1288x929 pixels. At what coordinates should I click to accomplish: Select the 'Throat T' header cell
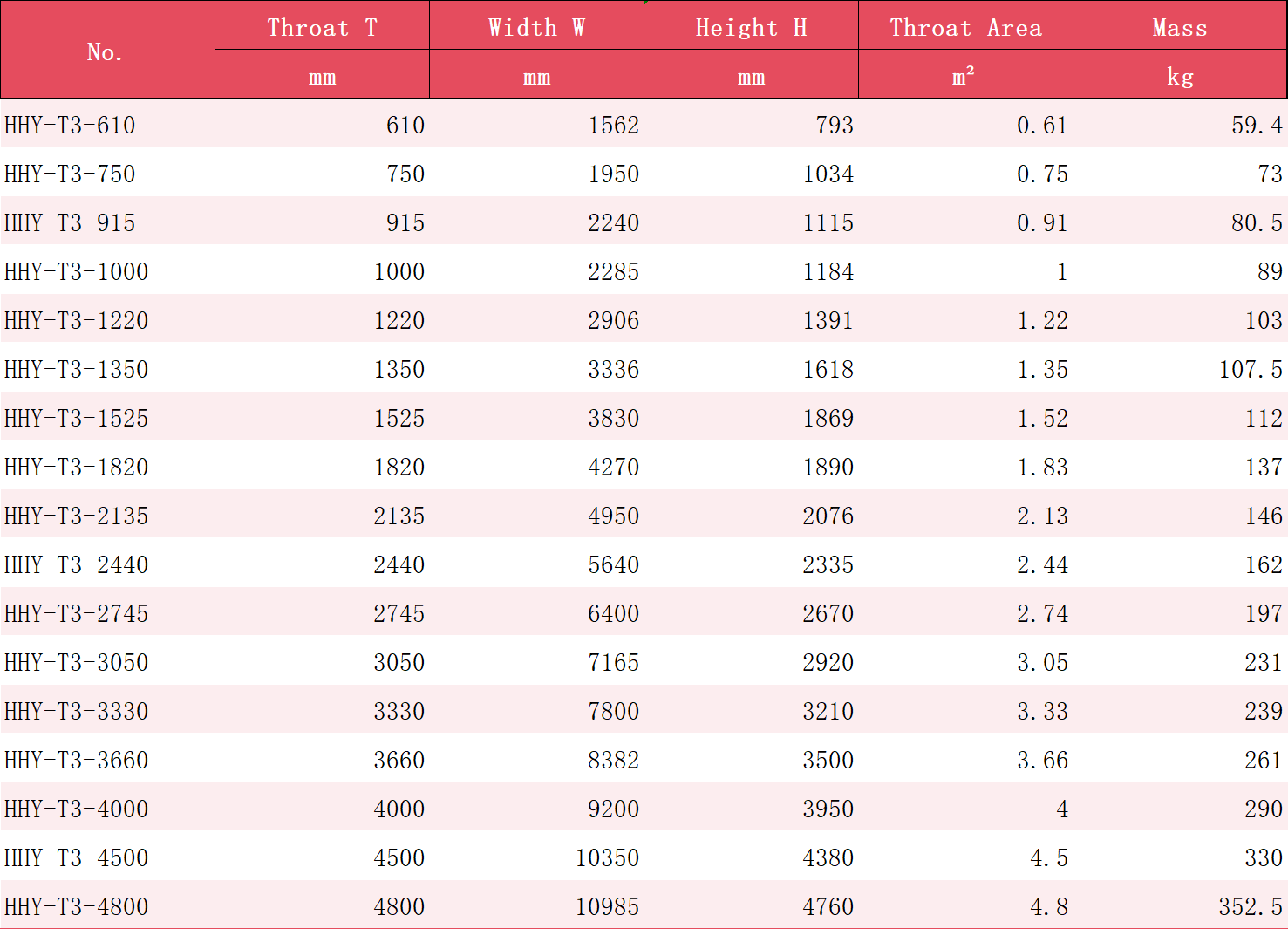322,27
